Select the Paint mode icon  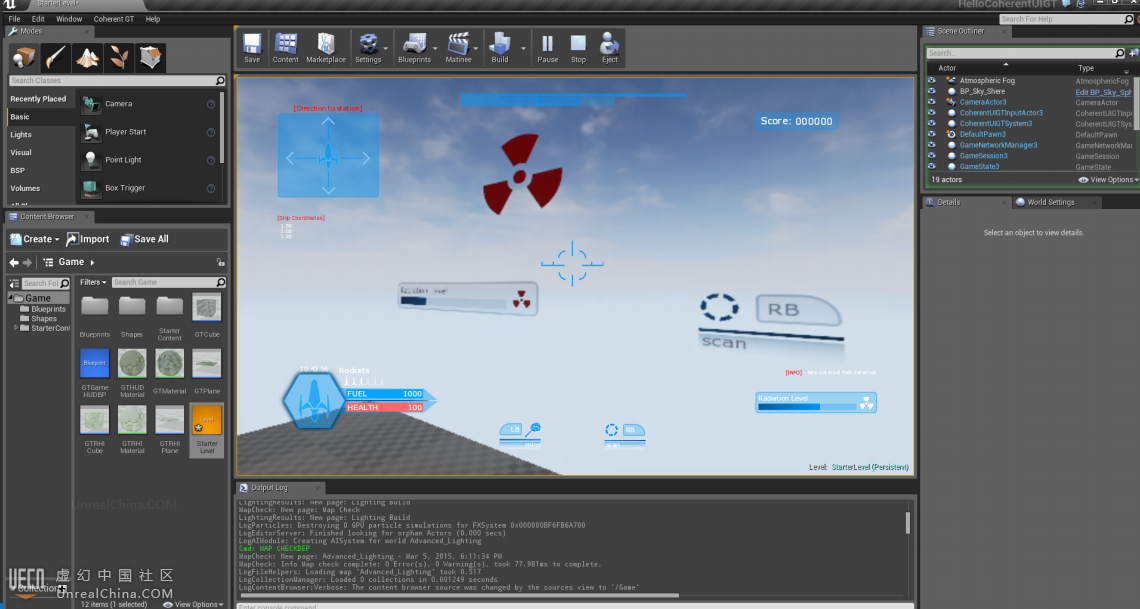pyautogui.click(x=56, y=58)
